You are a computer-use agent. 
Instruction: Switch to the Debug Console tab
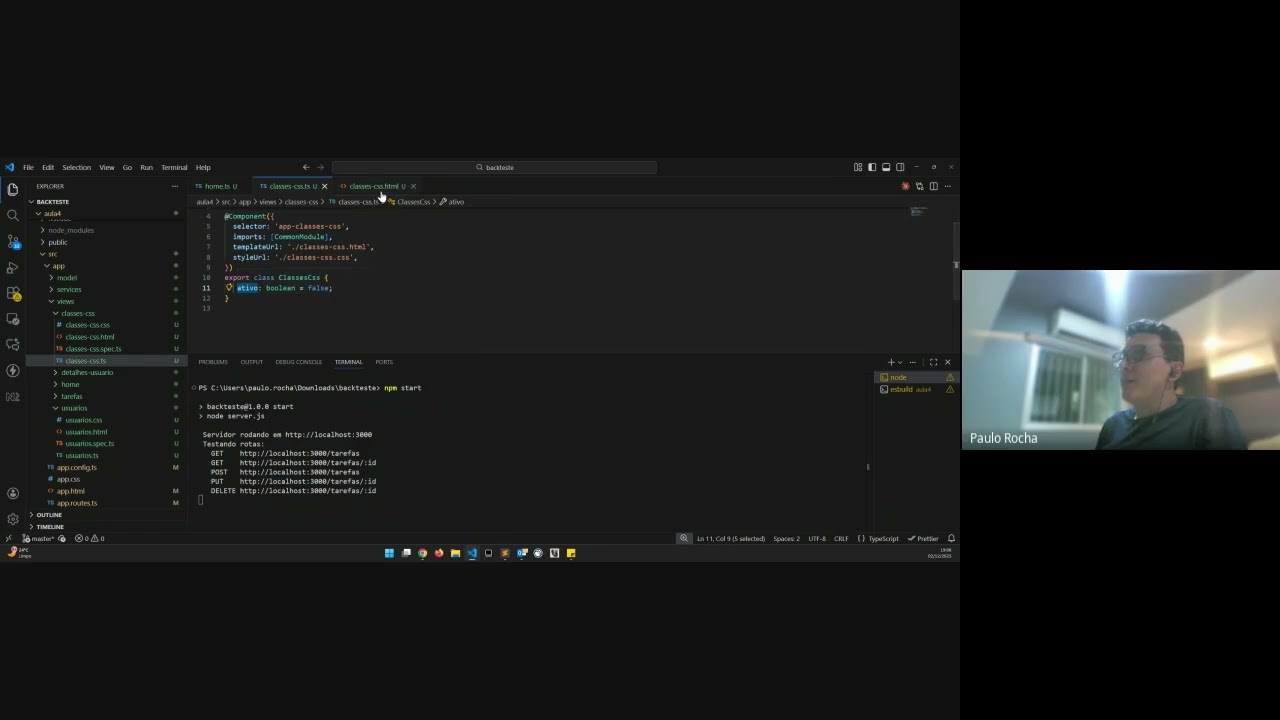(299, 362)
